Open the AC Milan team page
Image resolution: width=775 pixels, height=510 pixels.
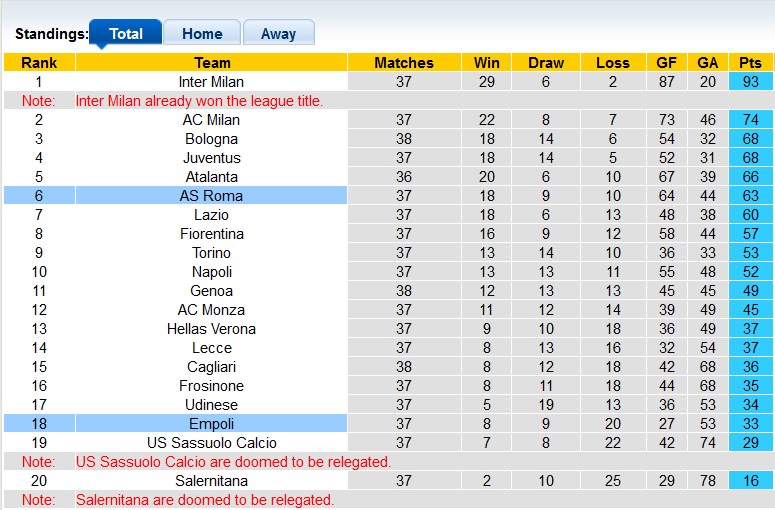(x=211, y=120)
